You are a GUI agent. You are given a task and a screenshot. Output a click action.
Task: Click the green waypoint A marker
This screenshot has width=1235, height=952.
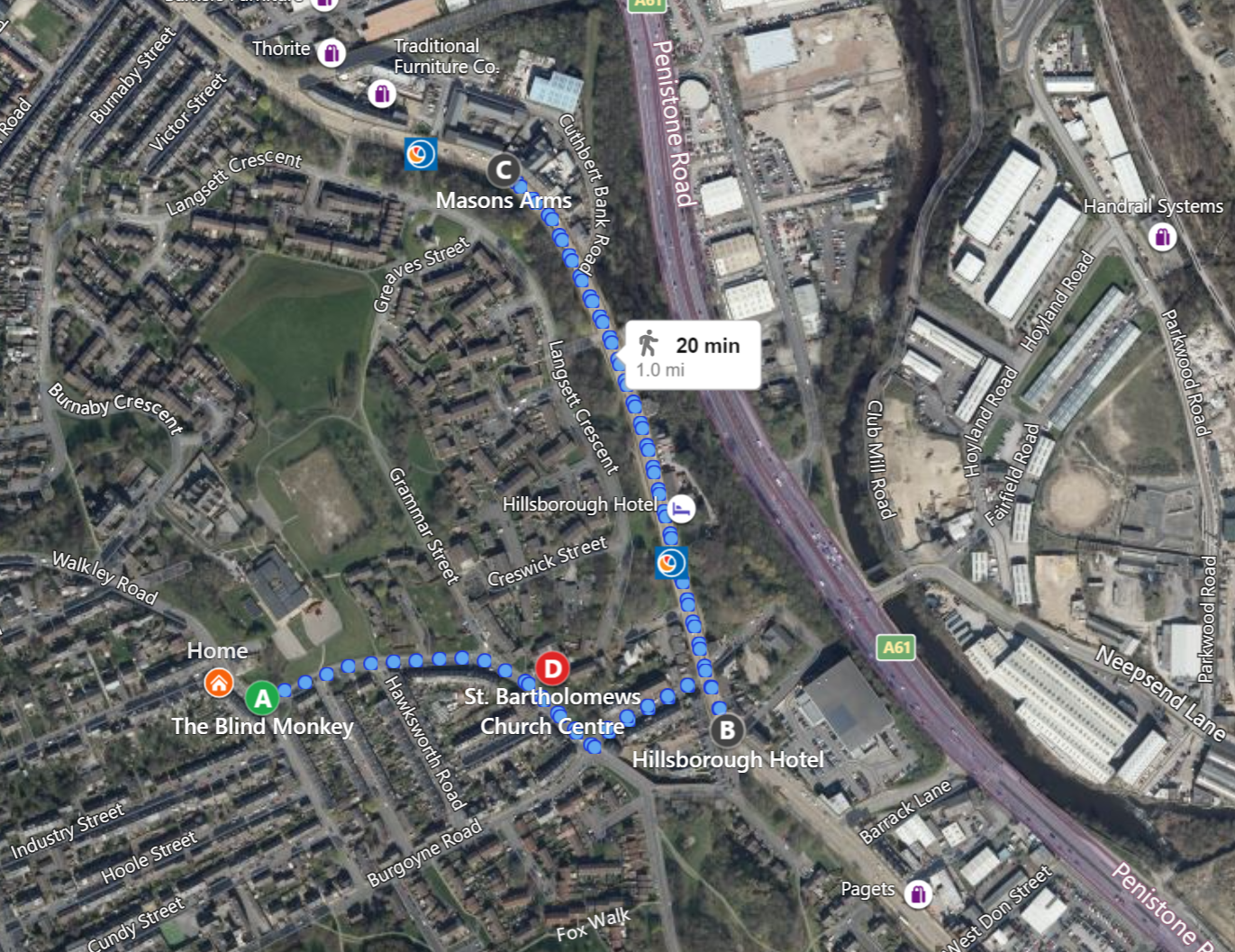tap(262, 698)
